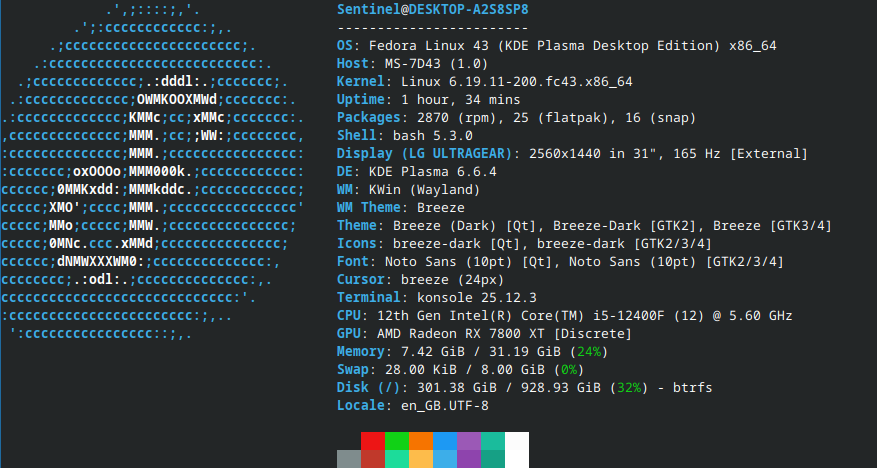This screenshot has width=877, height=468.
Task: Click the 'Uptime' label
Action: [x=361, y=100]
